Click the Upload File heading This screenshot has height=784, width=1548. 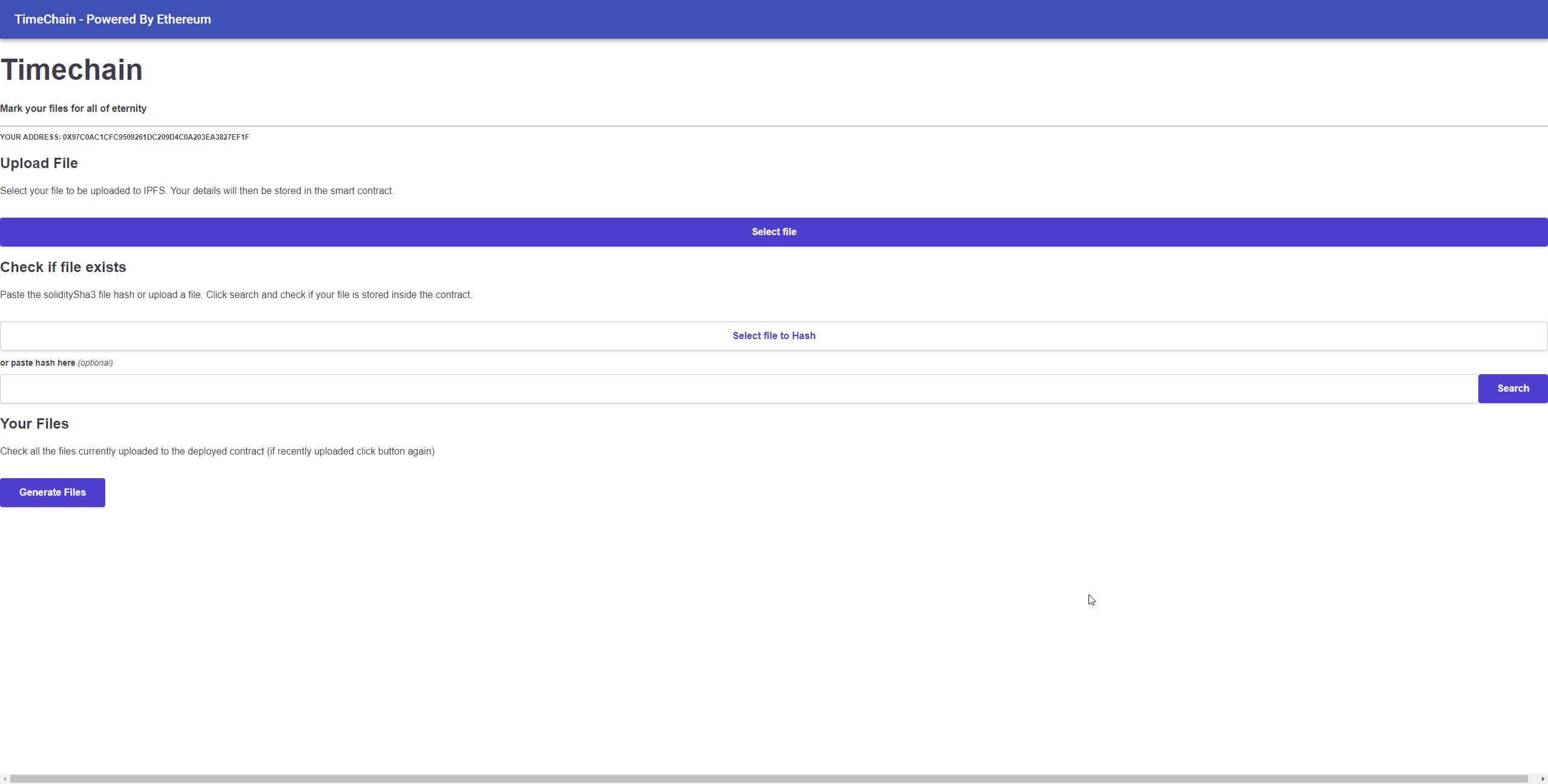(x=39, y=163)
